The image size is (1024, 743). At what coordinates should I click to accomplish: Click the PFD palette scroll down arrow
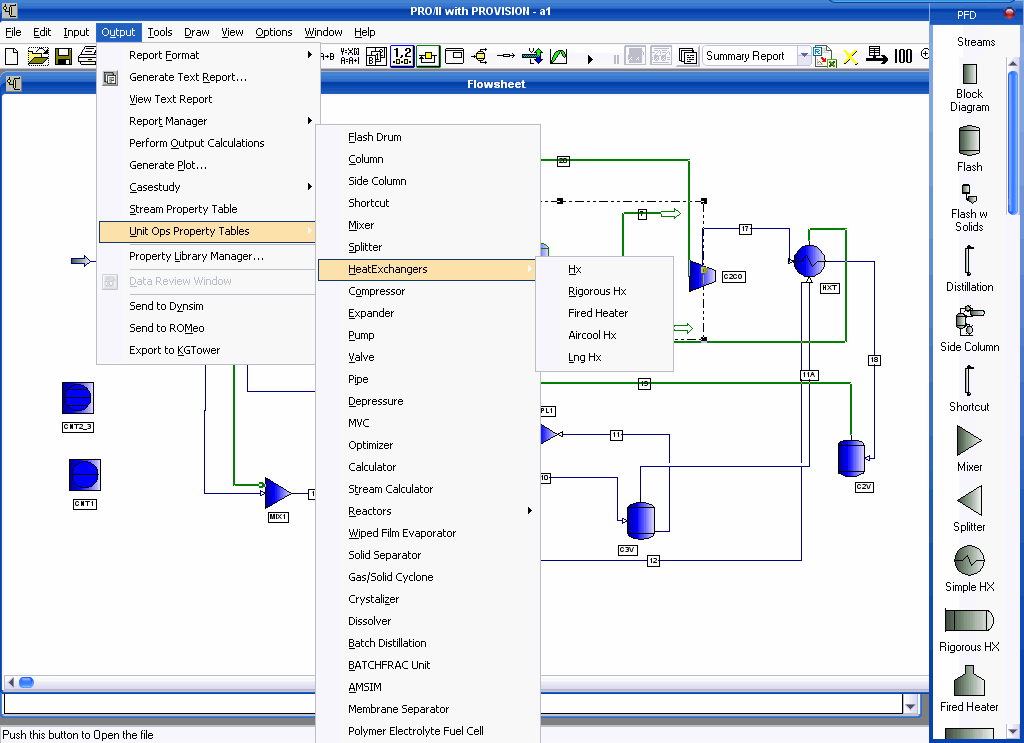coord(1013,731)
